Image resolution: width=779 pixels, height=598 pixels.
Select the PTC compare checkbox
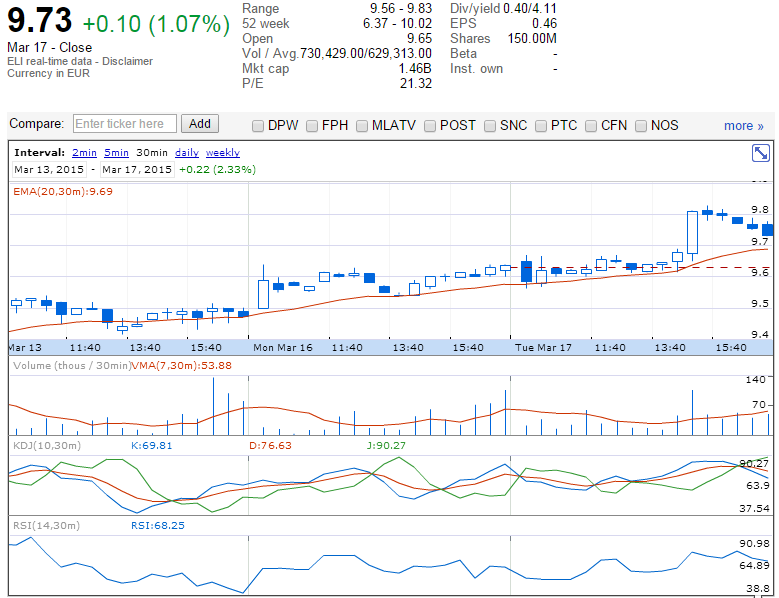(x=541, y=126)
